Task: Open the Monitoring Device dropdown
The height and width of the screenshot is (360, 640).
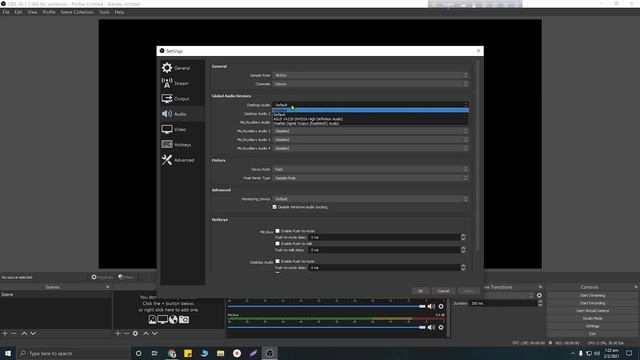Action: point(371,199)
